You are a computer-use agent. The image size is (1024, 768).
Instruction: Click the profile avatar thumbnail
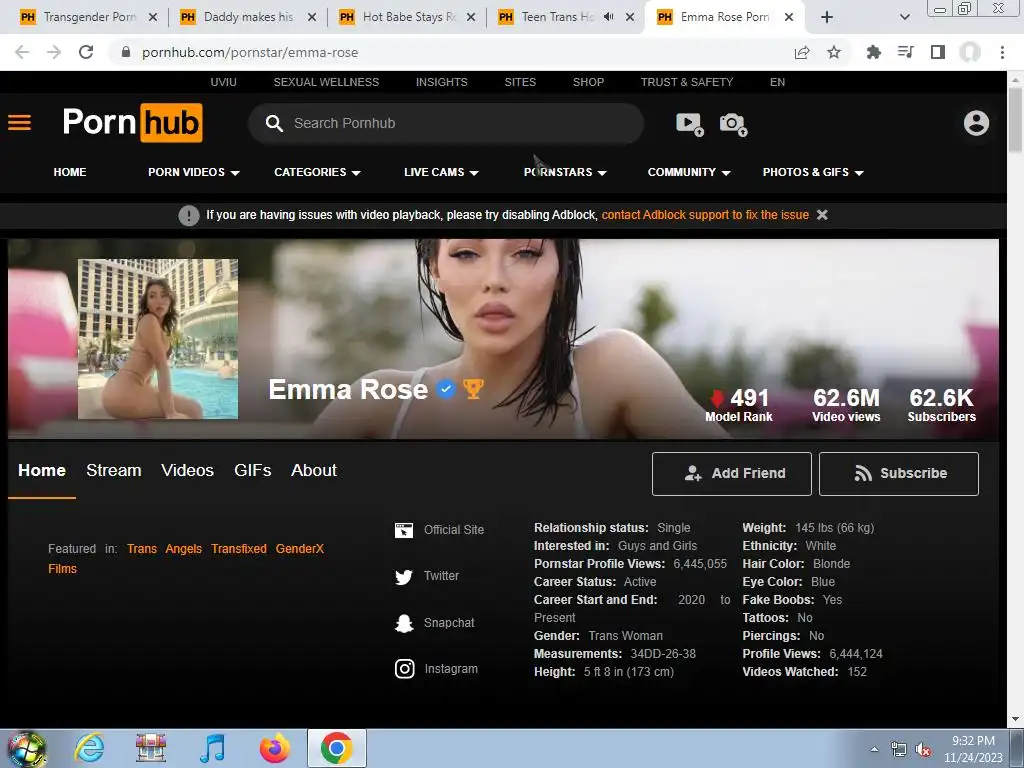click(x=158, y=339)
